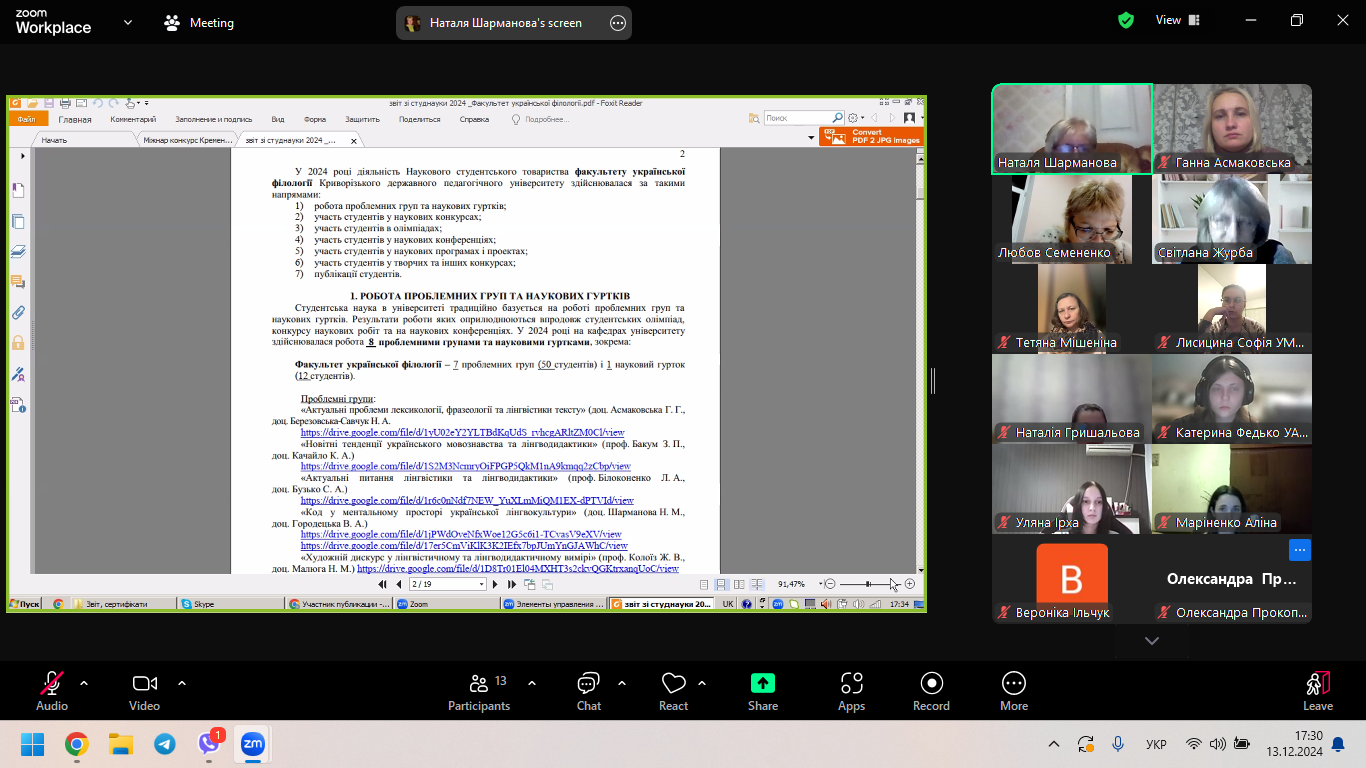
Task: Adjust the Foxit zoom slider
Action: (x=868, y=584)
